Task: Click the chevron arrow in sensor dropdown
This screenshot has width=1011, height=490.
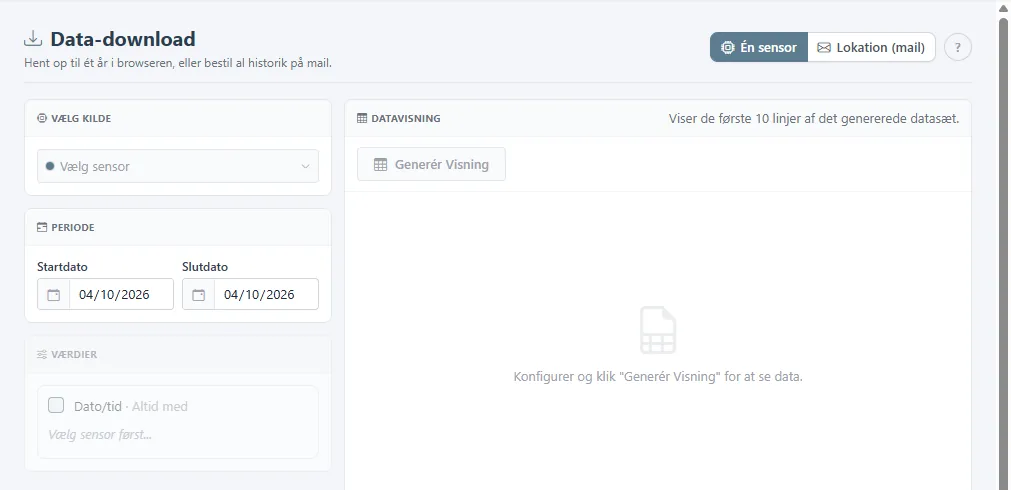Action: tap(306, 166)
